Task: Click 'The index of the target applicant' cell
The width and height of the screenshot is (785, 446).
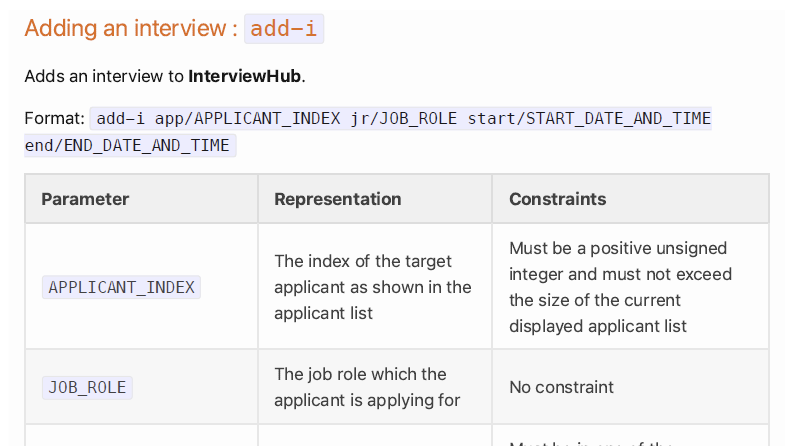Action: [x=373, y=287]
